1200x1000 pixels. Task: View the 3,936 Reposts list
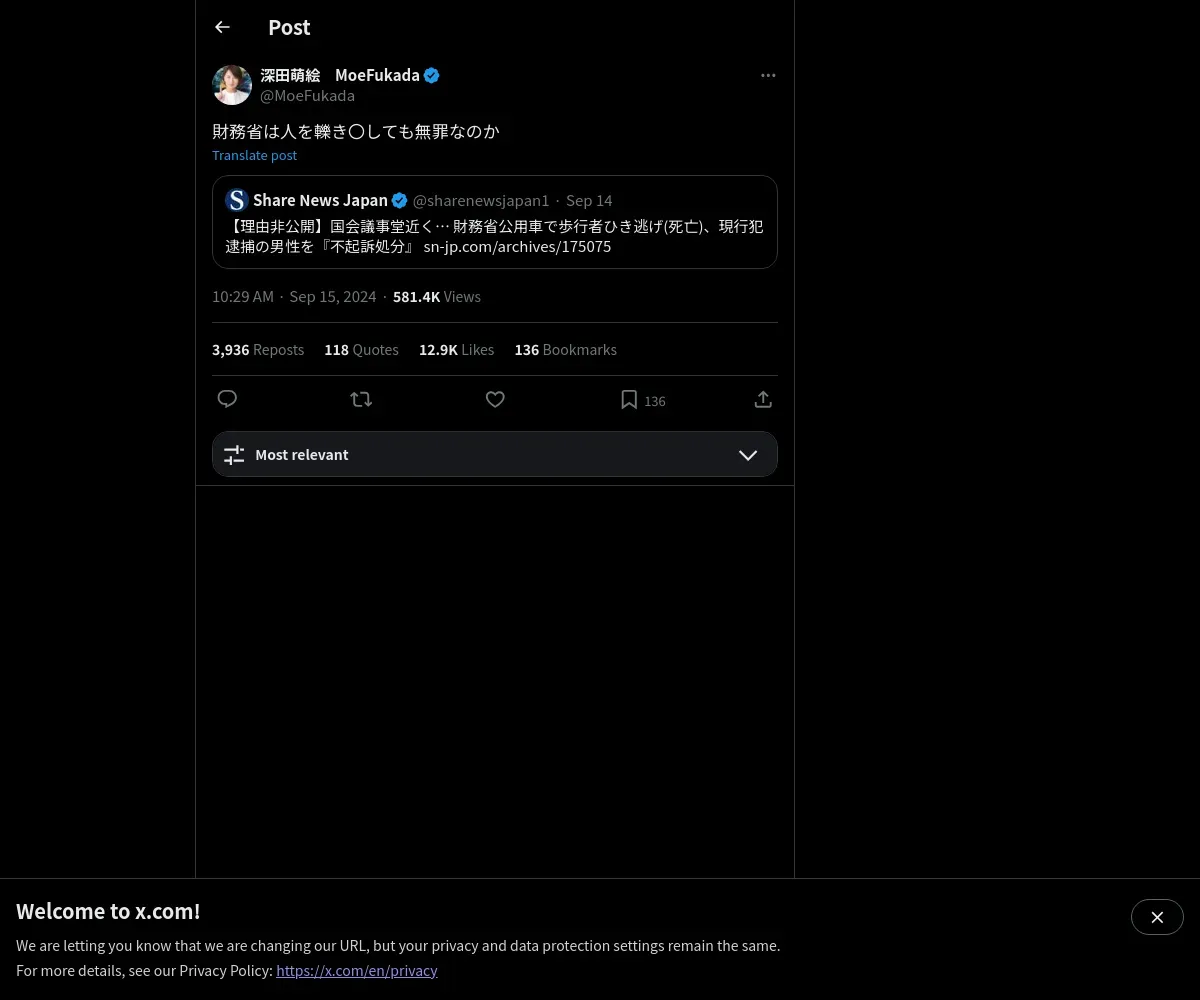(258, 350)
